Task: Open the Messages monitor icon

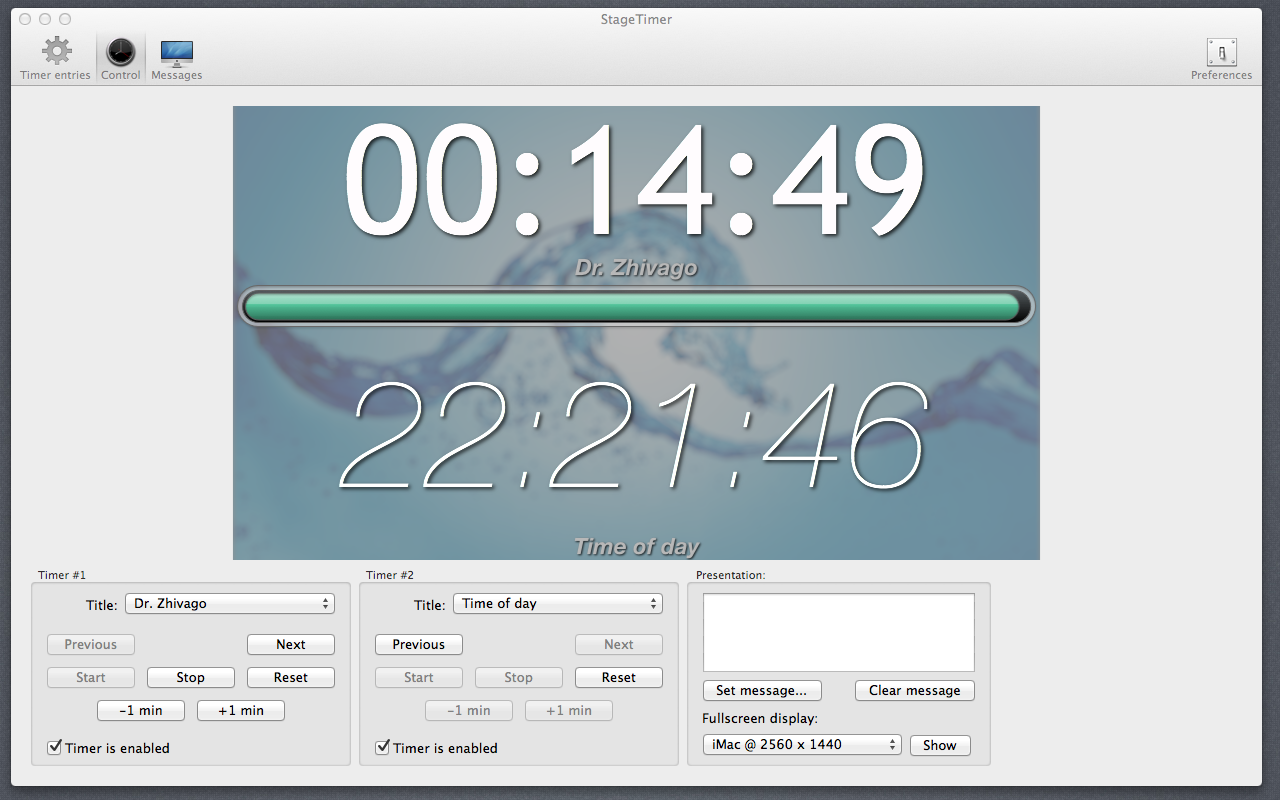Action: [177, 52]
